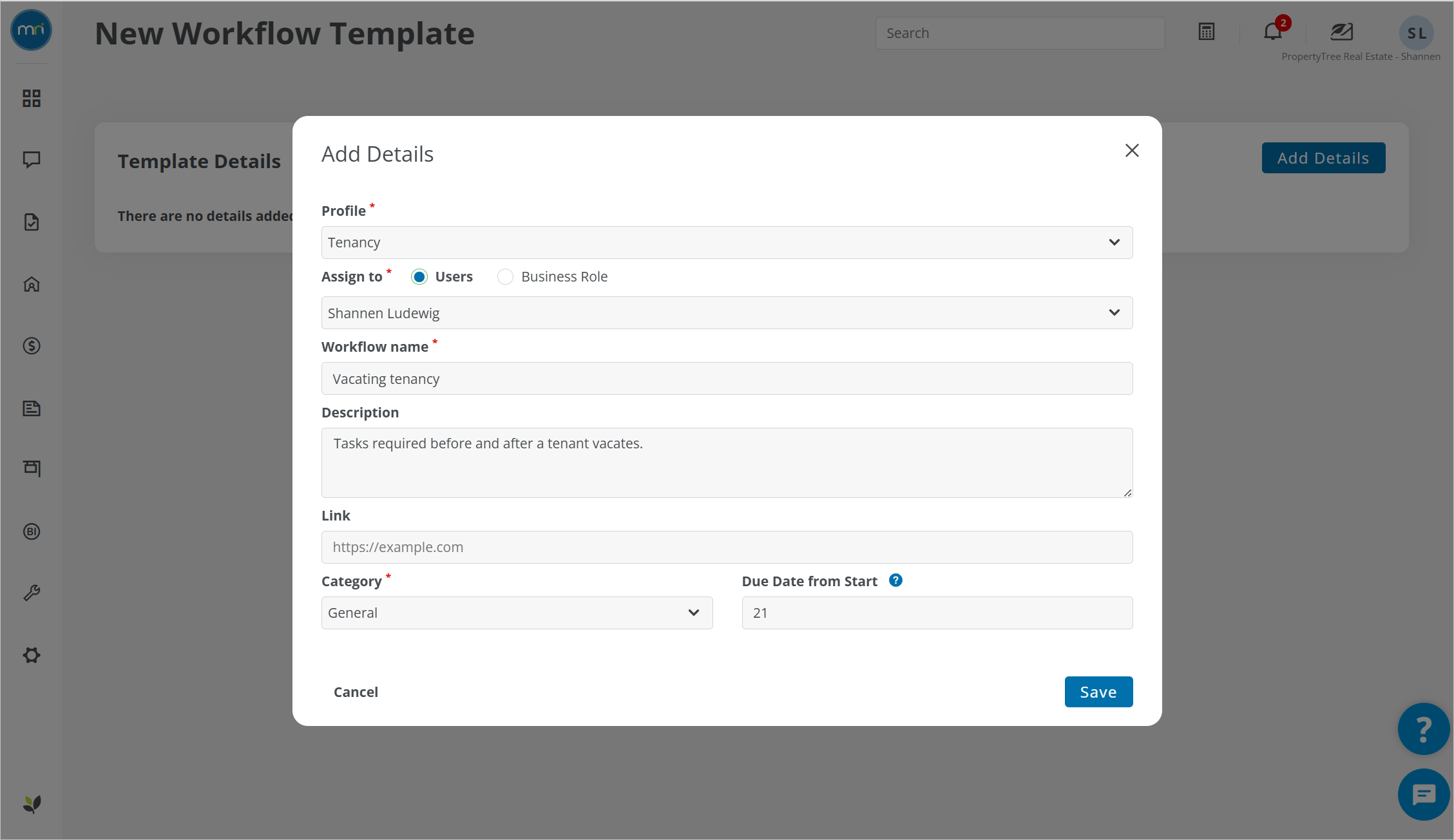Open the wrench maintenance icon in the sidebar

tap(32, 593)
